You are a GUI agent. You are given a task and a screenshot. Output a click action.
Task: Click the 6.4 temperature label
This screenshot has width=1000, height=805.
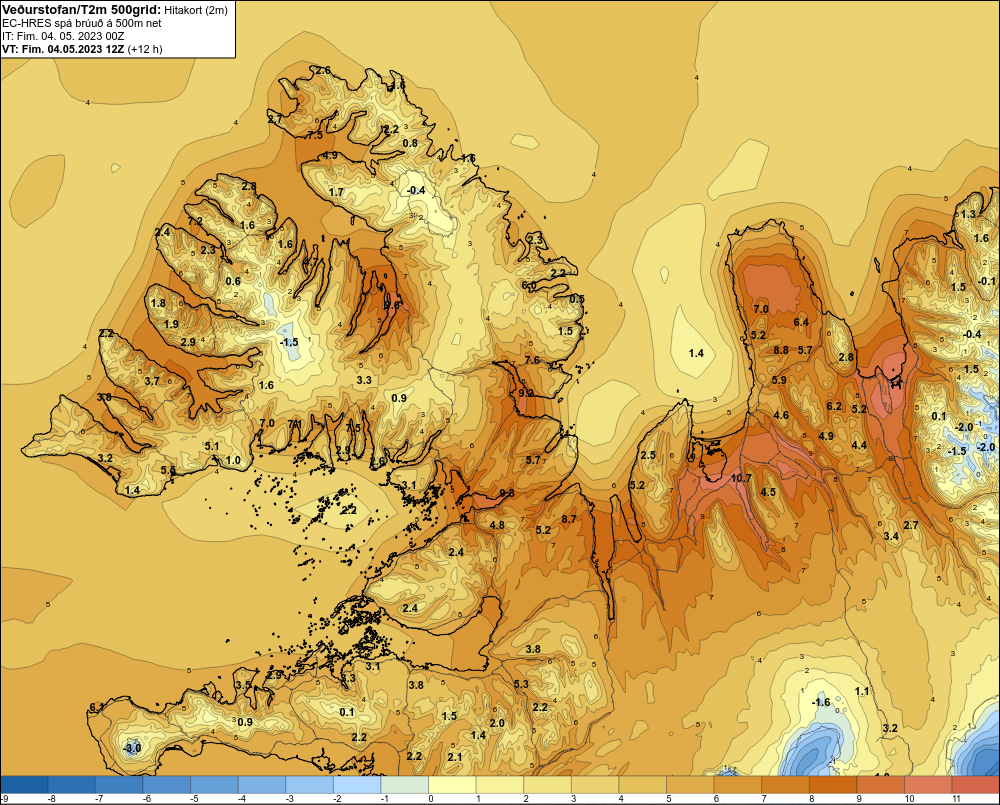click(x=801, y=322)
